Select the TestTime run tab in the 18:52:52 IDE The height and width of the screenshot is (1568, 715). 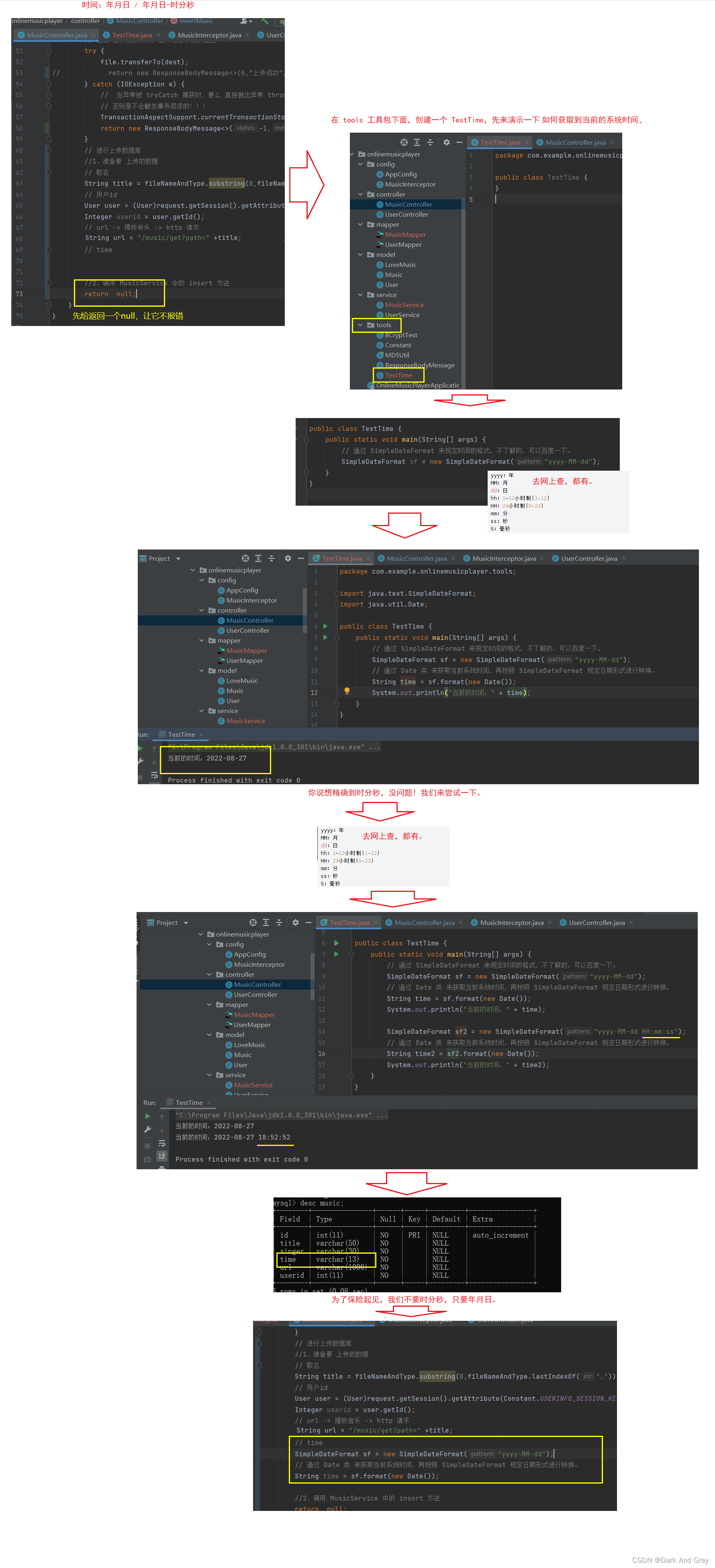pyautogui.click(x=189, y=1103)
